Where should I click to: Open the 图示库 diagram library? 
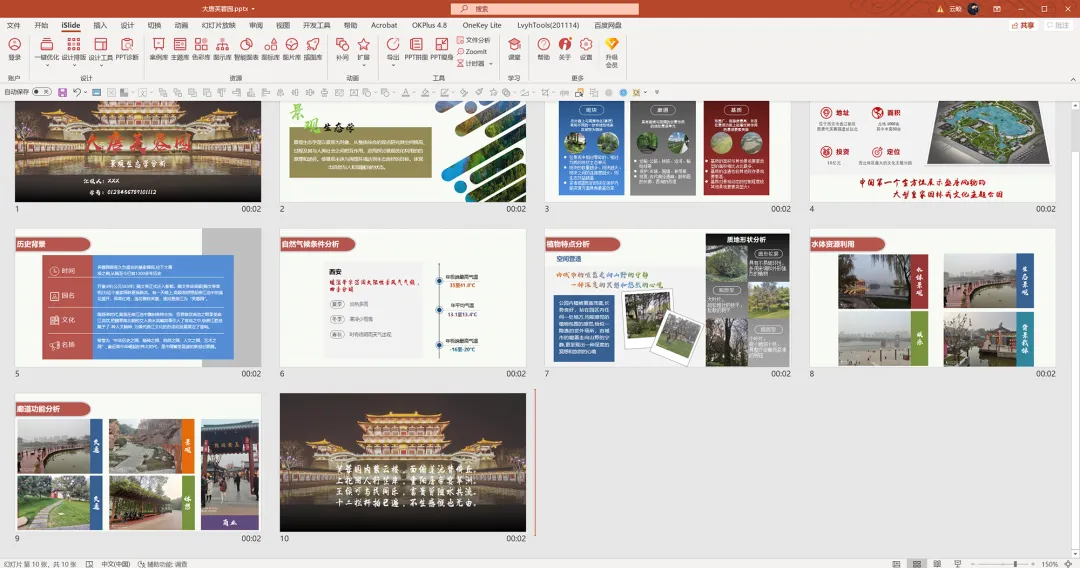point(222,49)
